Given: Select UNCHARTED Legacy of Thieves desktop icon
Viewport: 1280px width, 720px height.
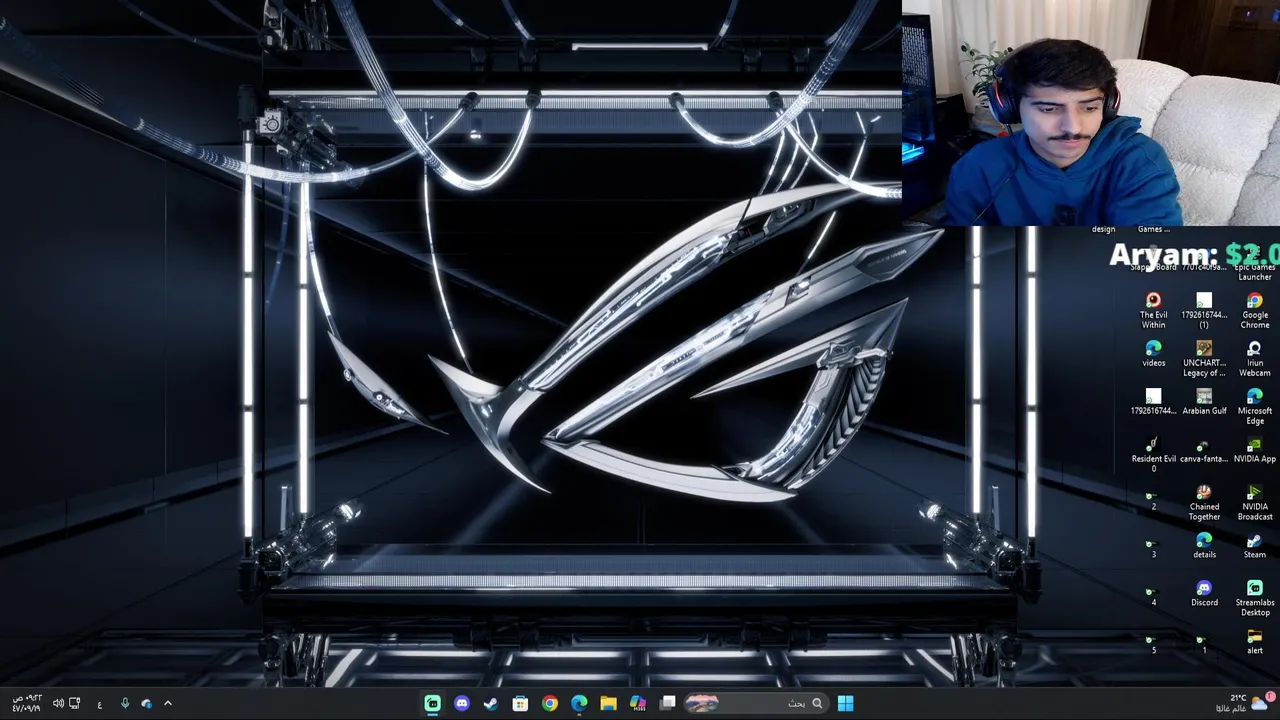Looking at the screenshot, I should [x=1204, y=358].
